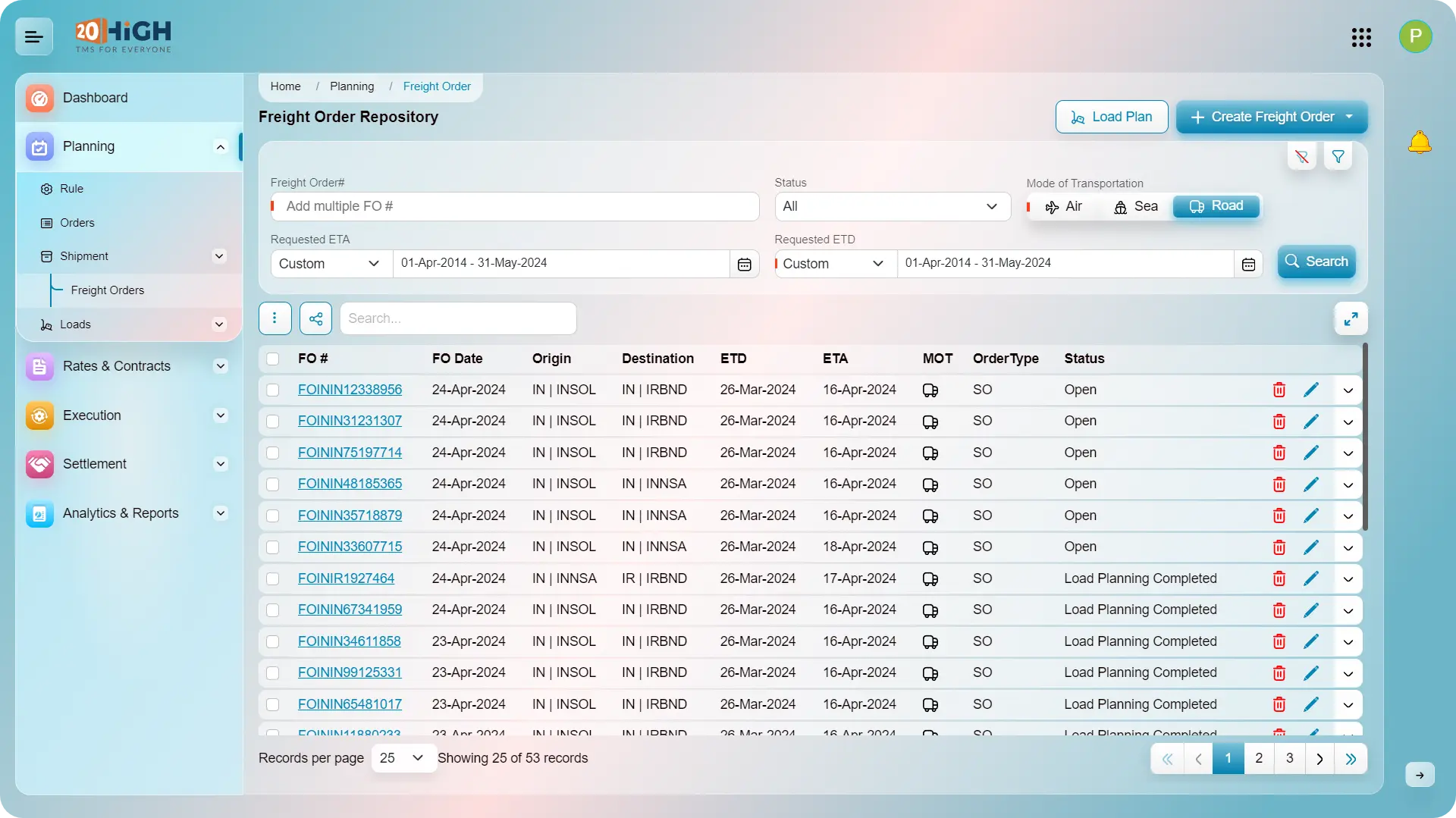Check the row FOINIR1927464
The image size is (1456, 818).
point(273,578)
